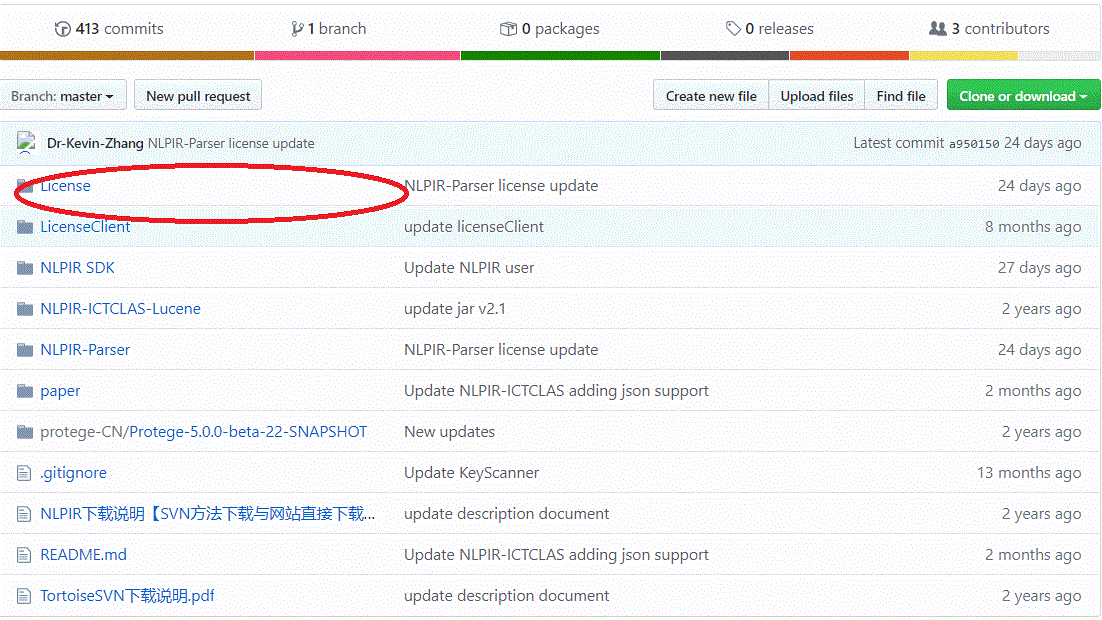This screenshot has width=1102, height=620.
Task: Open the NLPIR-ICTCLAS-Lucene folder
Action: pos(119,308)
